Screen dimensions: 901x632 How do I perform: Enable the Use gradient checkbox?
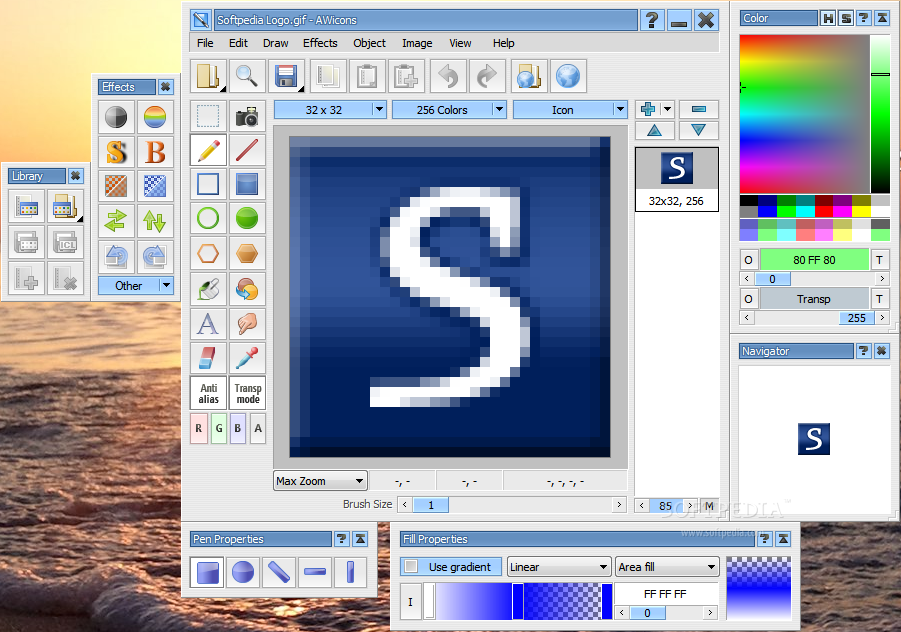[411, 567]
